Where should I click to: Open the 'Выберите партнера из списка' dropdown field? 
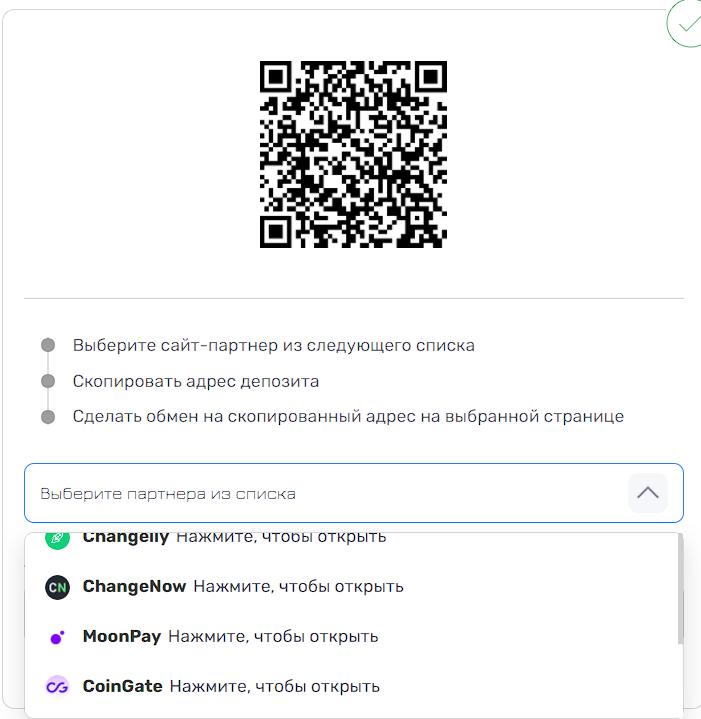click(353, 493)
